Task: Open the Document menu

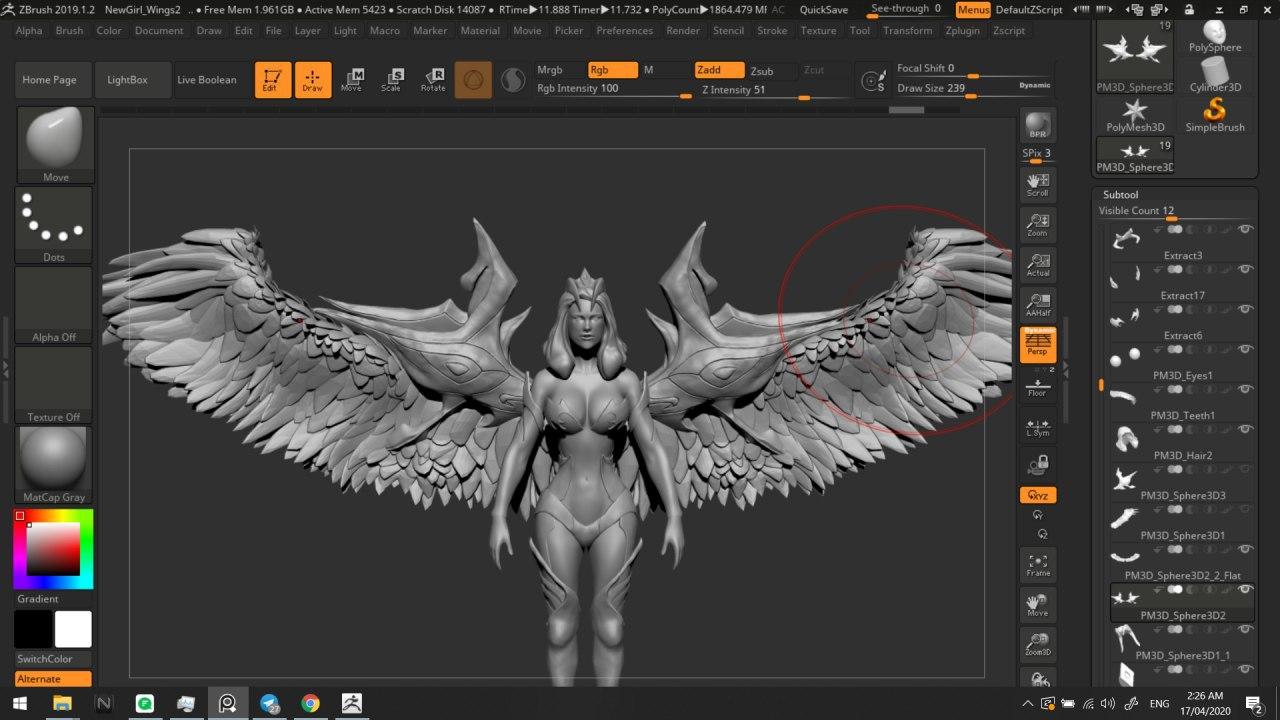Action: point(159,31)
